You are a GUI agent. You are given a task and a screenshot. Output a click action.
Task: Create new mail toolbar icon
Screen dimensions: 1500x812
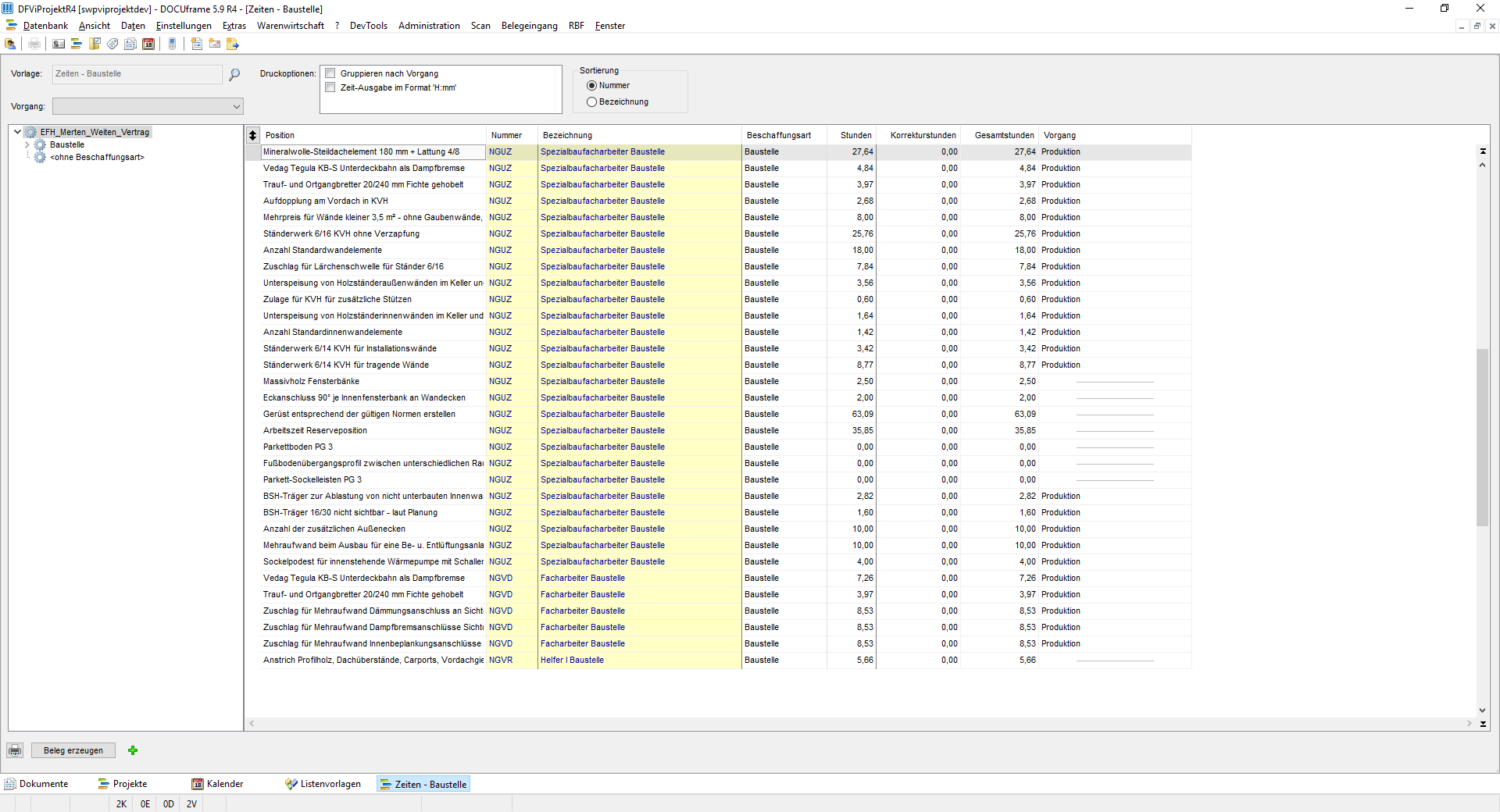[214, 44]
